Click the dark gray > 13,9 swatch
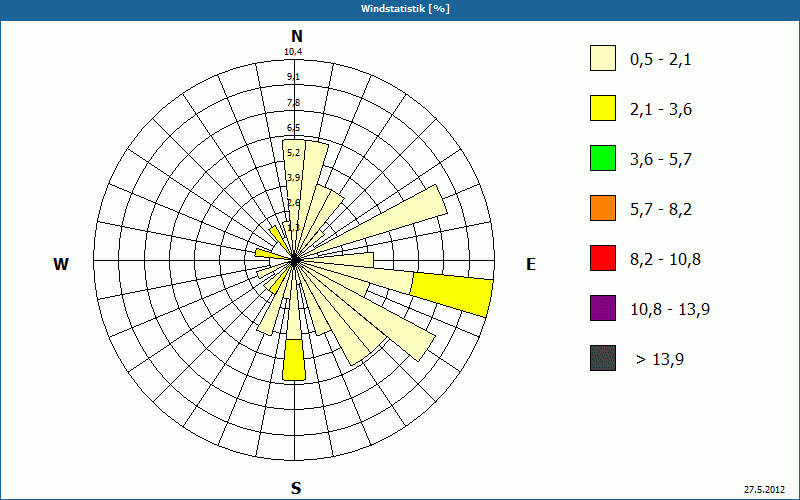Viewport: 800px width, 500px height. click(603, 358)
